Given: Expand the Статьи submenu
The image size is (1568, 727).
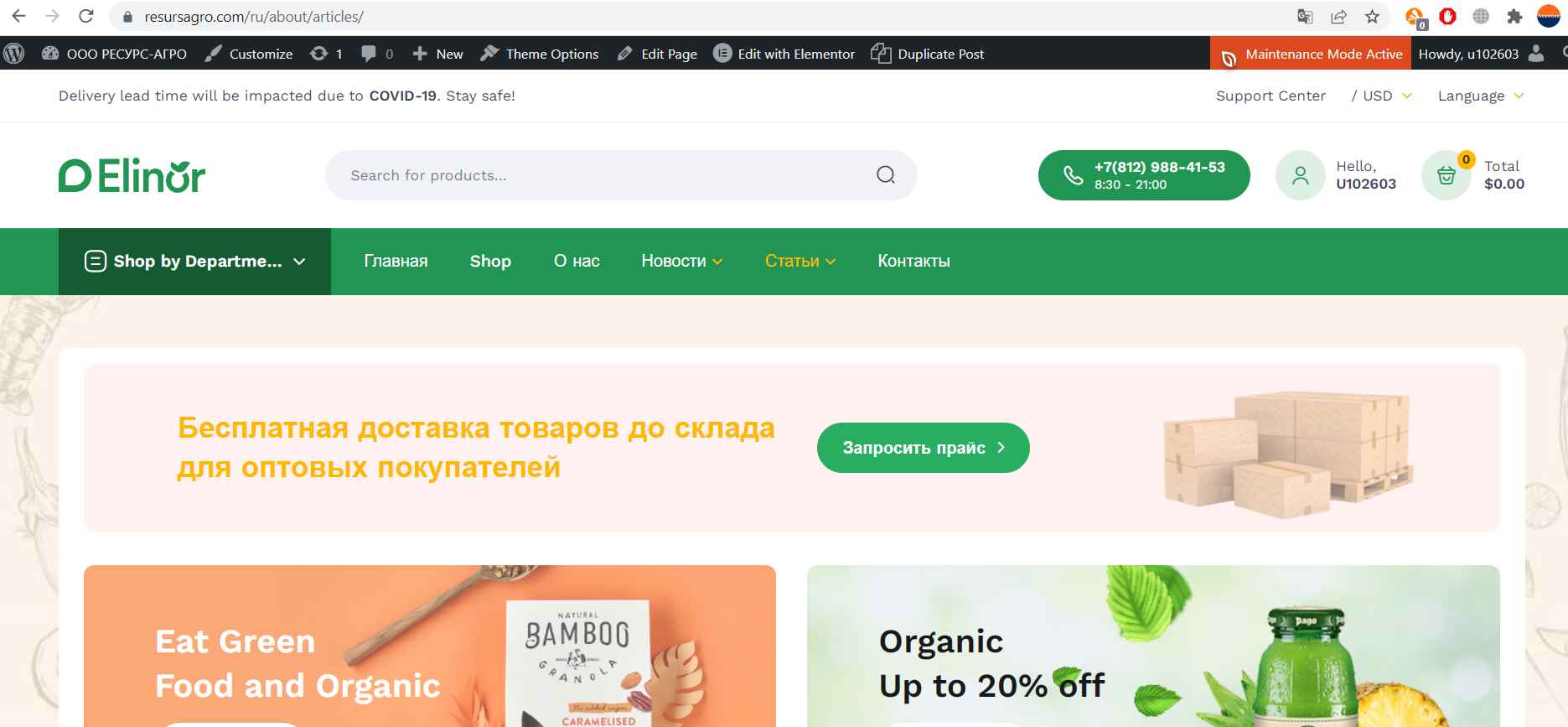Looking at the screenshot, I should 800,261.
